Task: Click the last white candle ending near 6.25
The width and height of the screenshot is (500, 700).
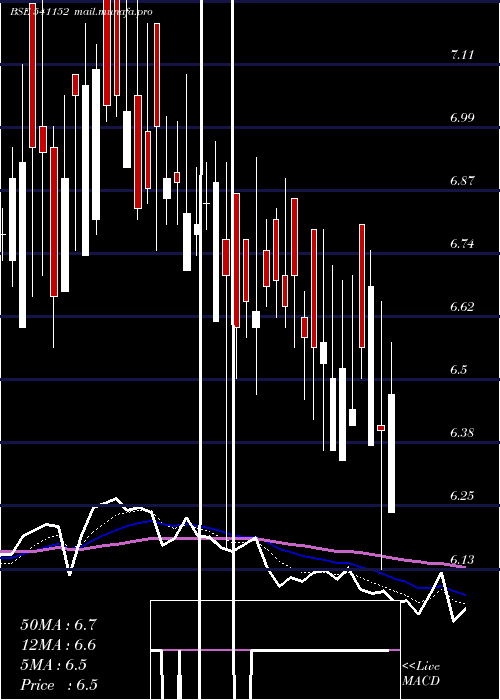Action: click(392, 453)
